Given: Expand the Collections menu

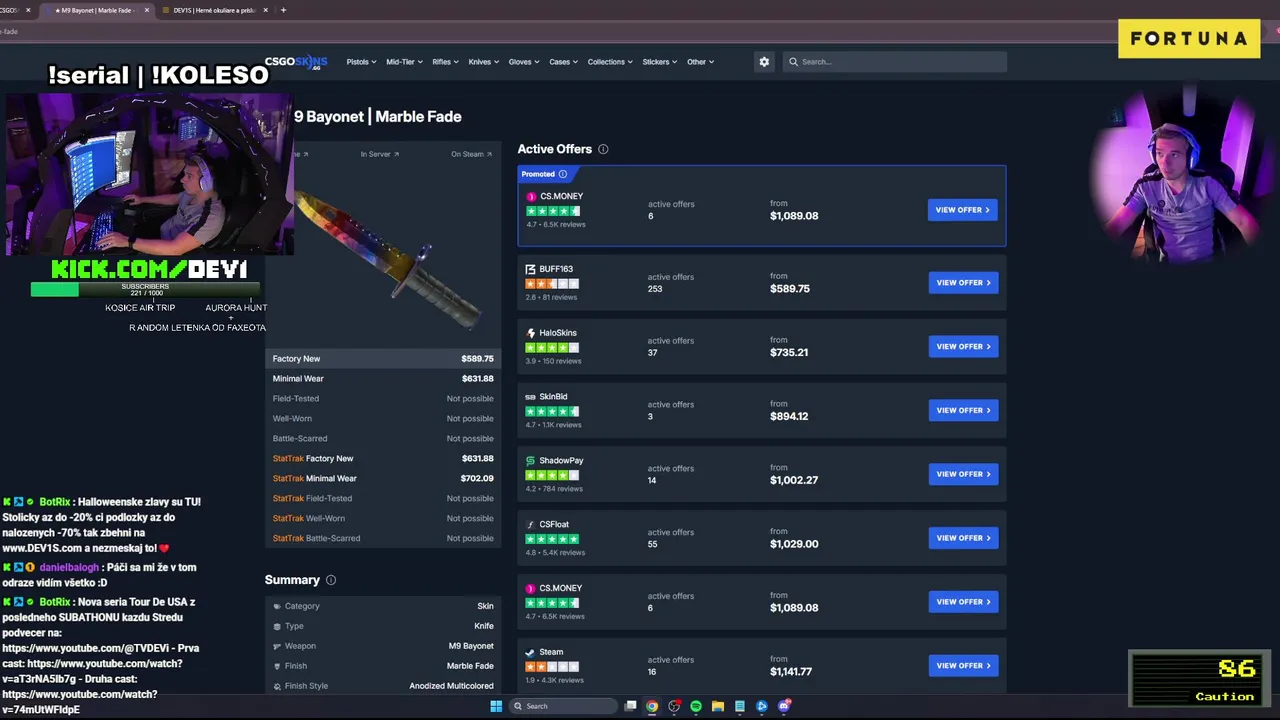Looking at the screenshot, I should pyautogui.click(x=610, y=62).
